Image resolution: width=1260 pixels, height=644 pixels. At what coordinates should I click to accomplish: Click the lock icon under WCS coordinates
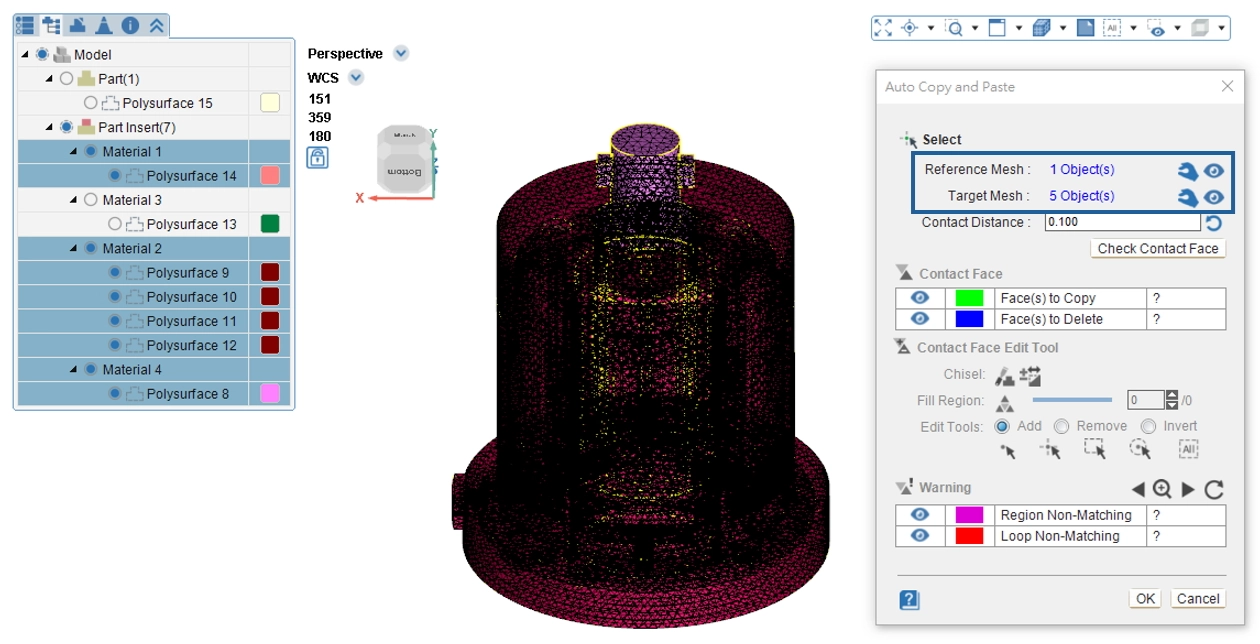[x=317, y=158]
